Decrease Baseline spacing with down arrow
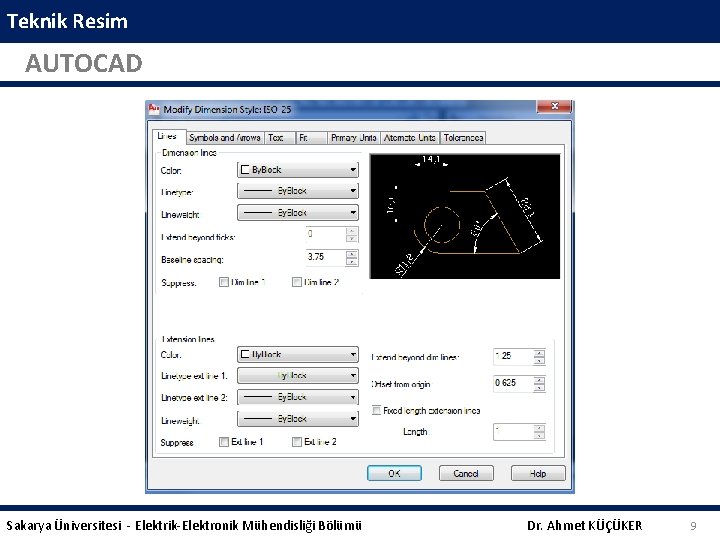The image size is (720, 540). (352, 262)
